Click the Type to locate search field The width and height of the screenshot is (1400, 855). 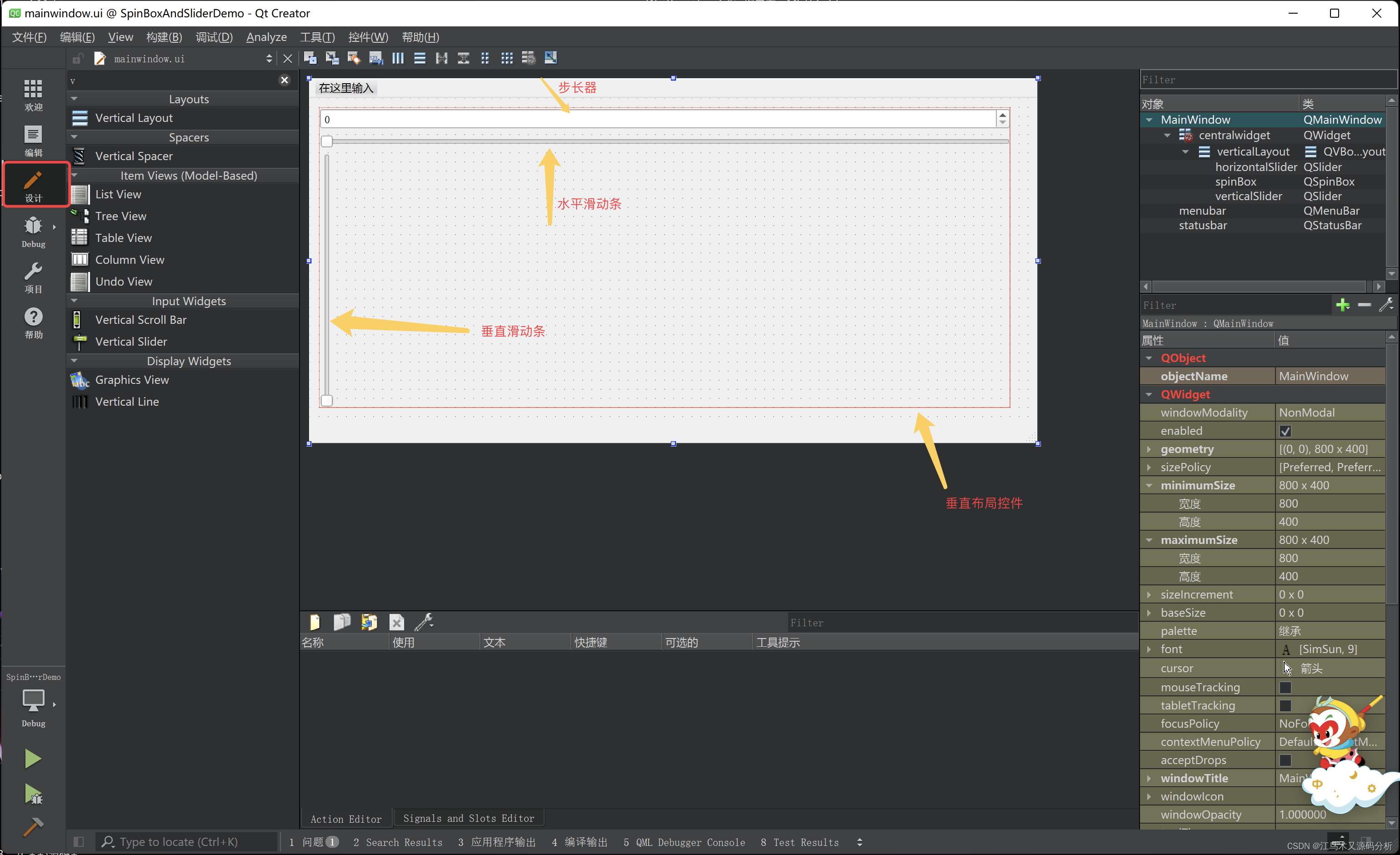point(187,842)
